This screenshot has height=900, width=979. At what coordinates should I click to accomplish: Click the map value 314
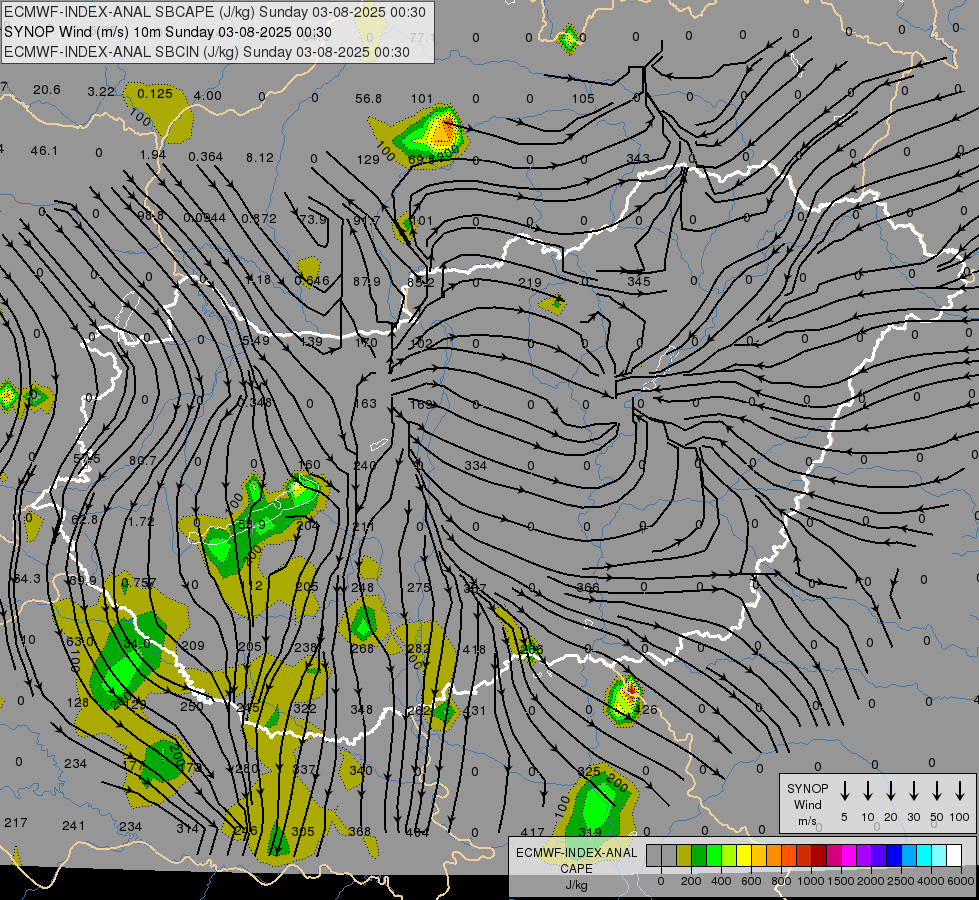[187, 828]
